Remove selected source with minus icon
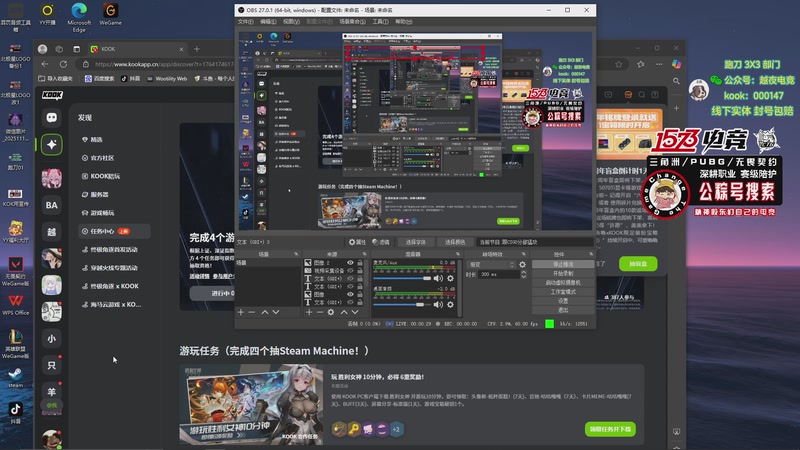Viewport: 800px width, 450px height. [320, 312]
